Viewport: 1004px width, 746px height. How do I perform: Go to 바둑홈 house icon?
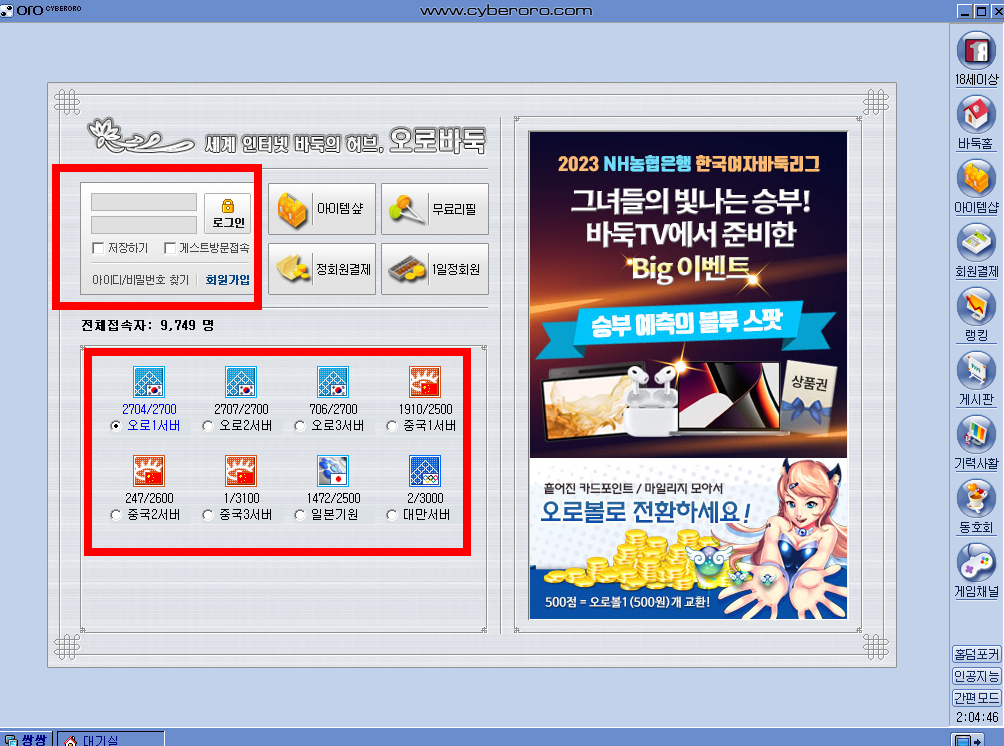976,115
